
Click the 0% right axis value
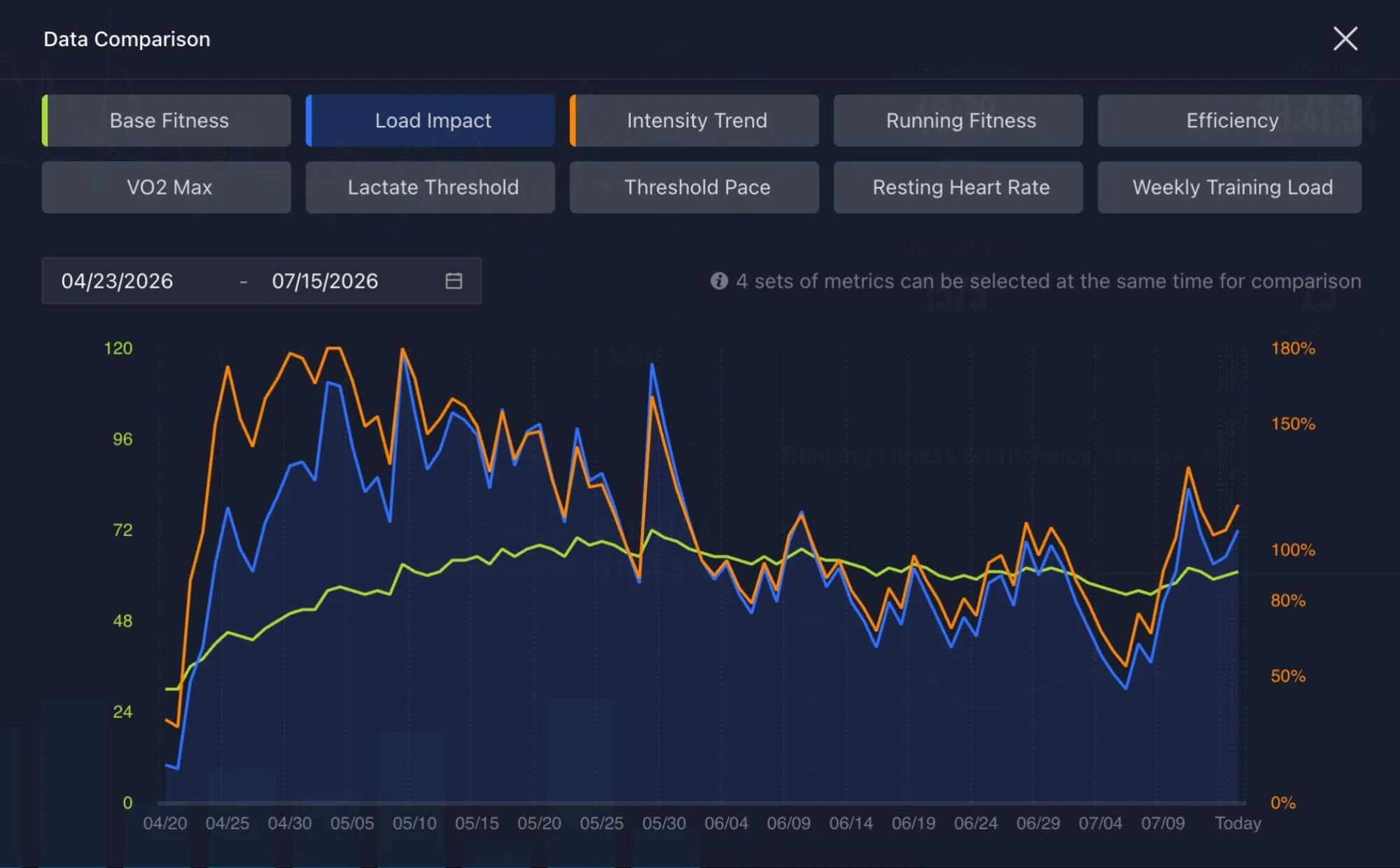(x=1283, y=803)
